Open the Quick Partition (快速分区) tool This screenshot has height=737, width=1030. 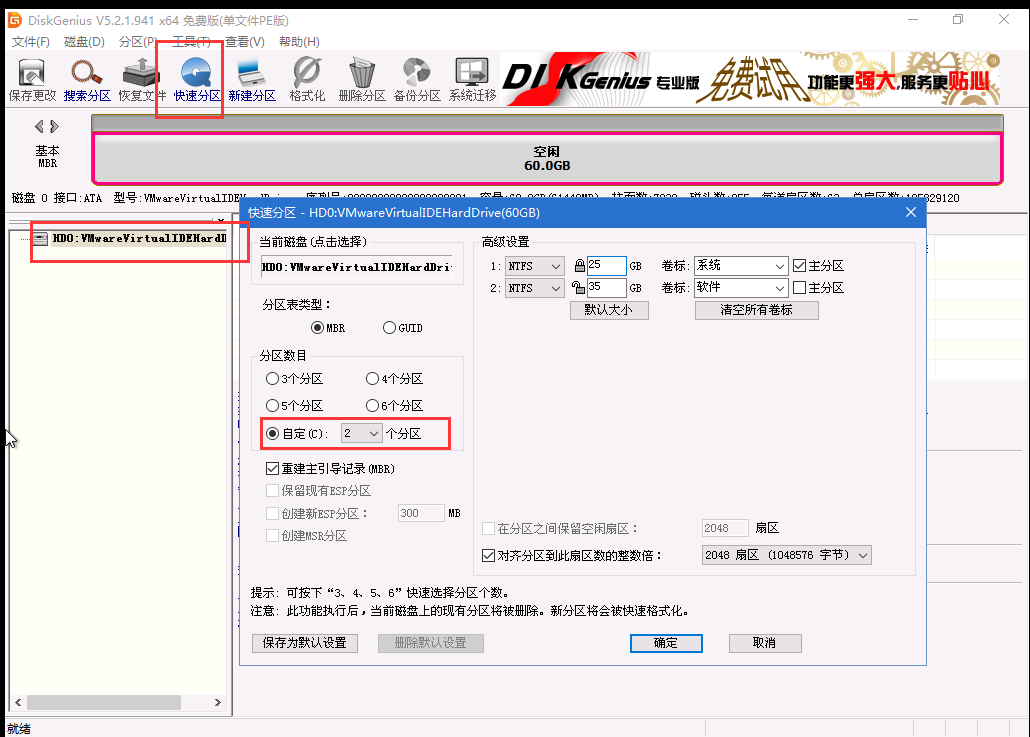[196, 79]
